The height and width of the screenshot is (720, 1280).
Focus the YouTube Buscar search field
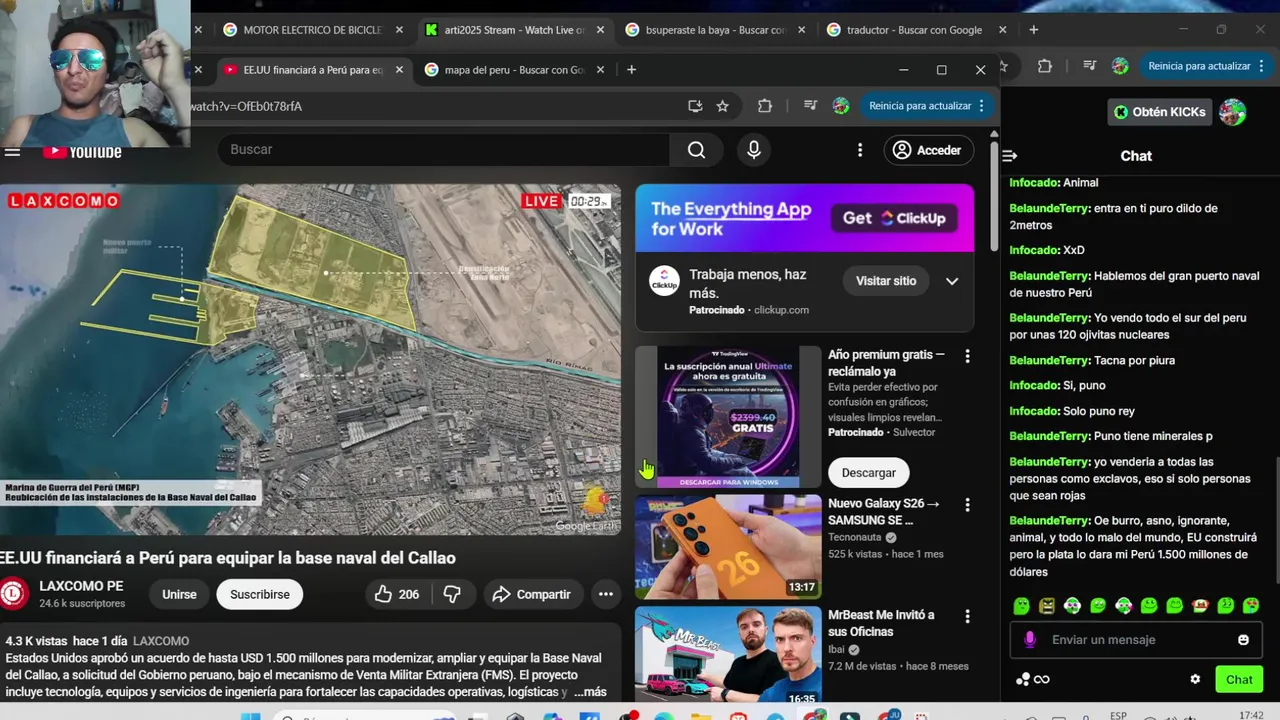click(443, 150)
